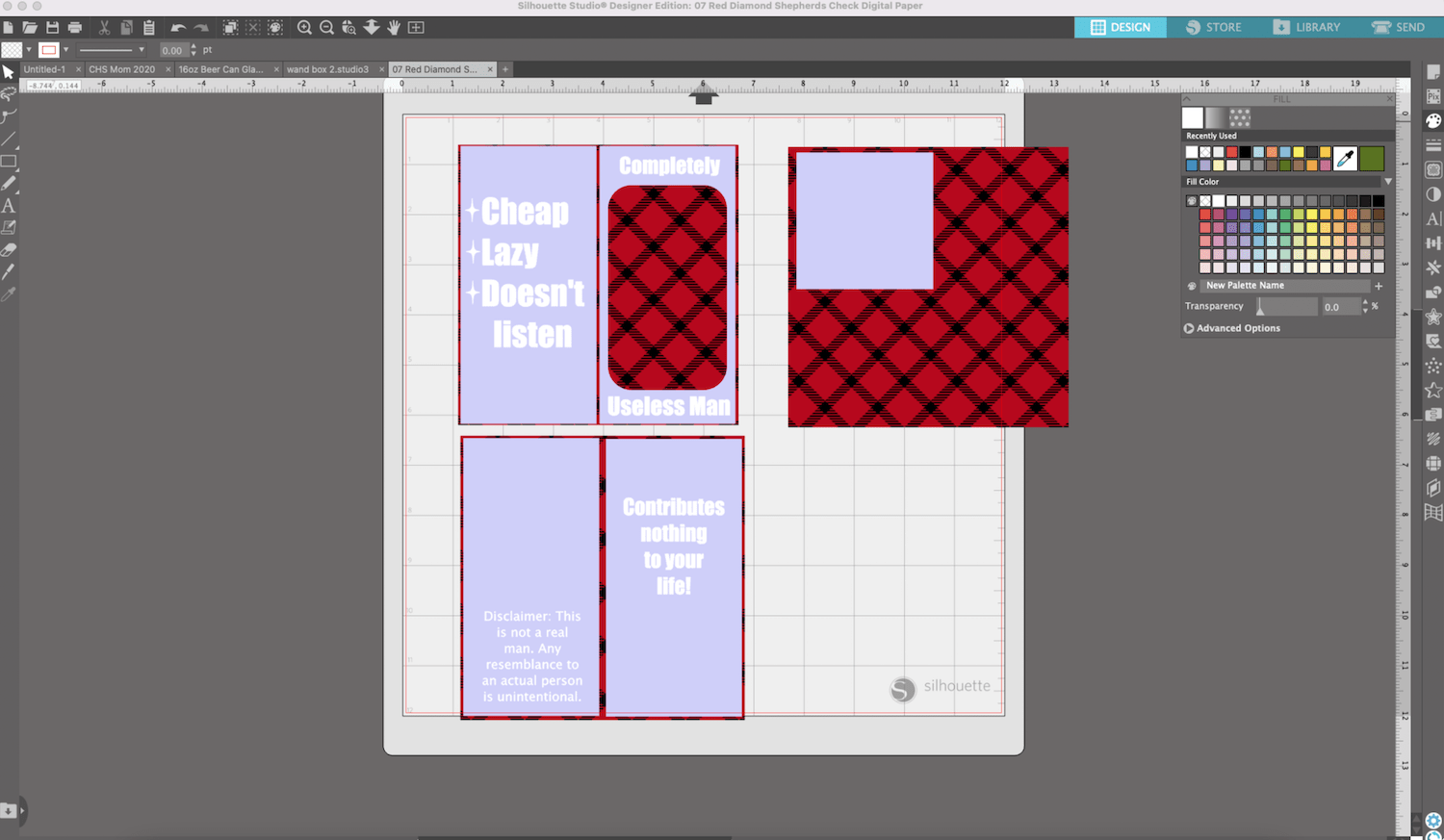Click the Fill color palette panel icon
This screenshot has height=840, width=1444.
1433,120
